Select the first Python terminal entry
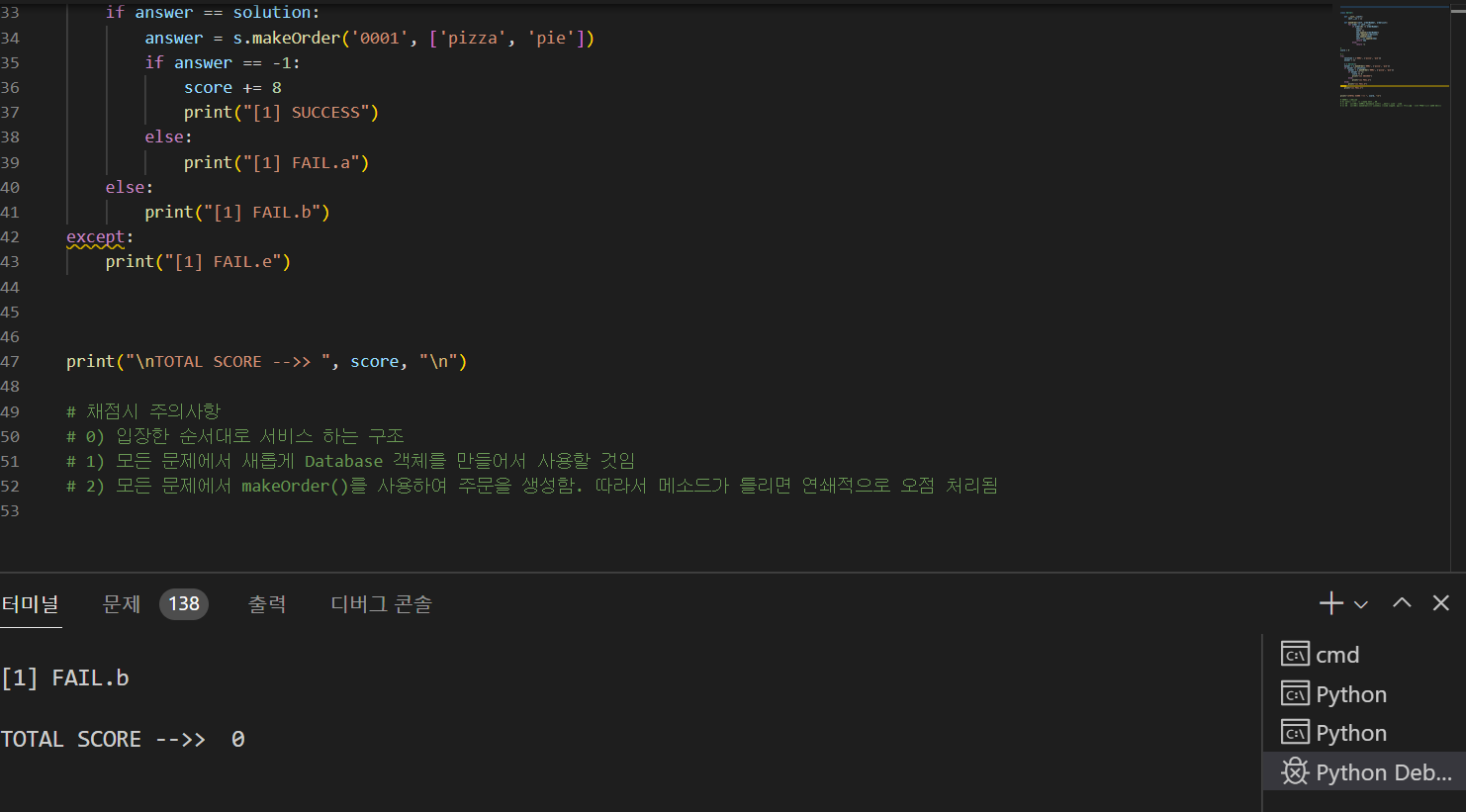Viewport: 1466px width, 812px height. pos(1364,694)
